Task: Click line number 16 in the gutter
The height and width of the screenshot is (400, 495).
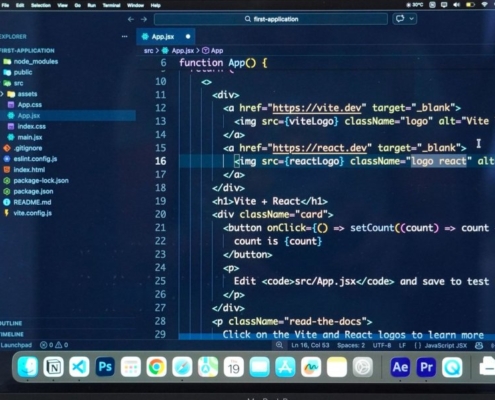Action: tap(160, 161)
